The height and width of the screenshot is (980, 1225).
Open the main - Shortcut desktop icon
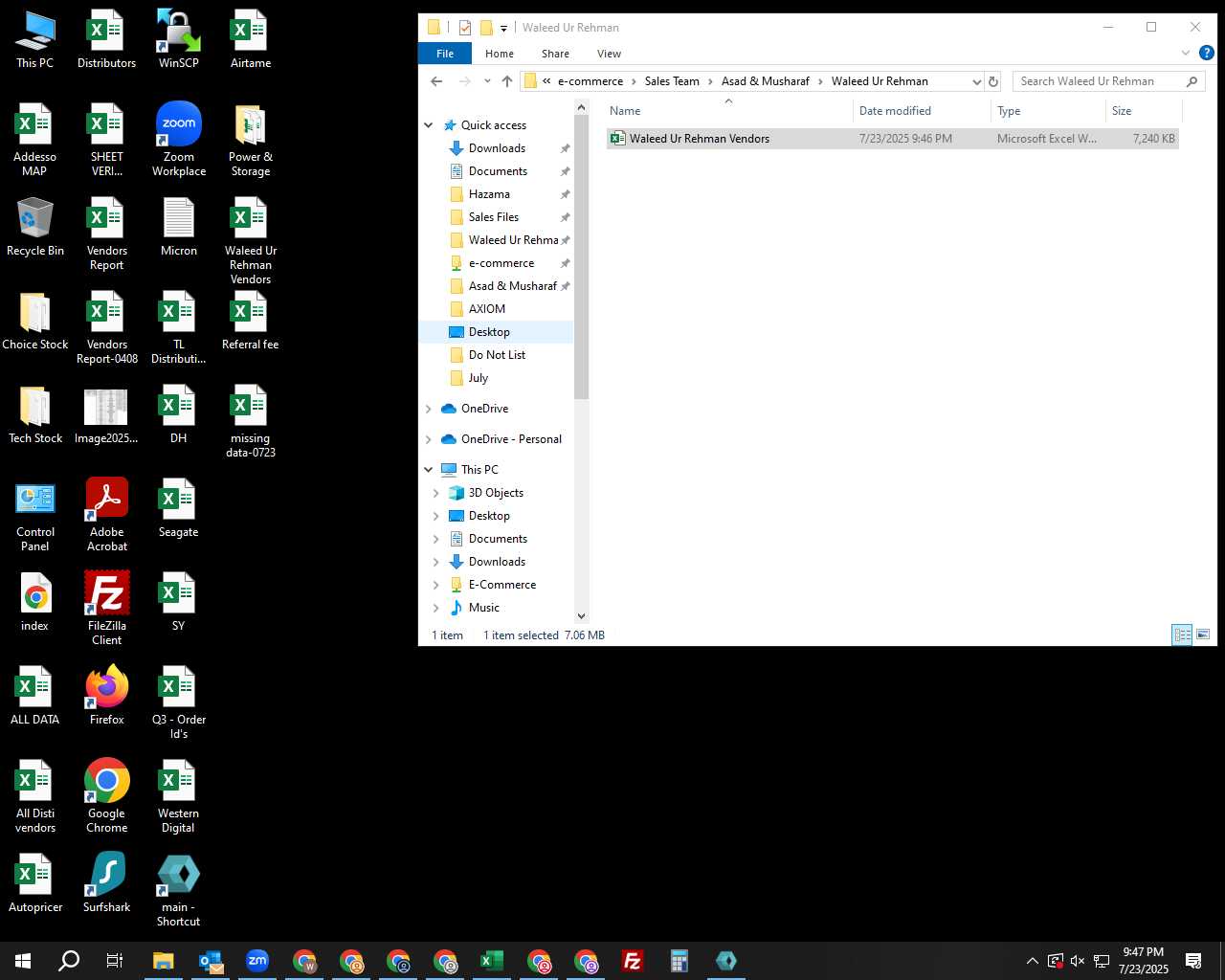pyautogui.click(x=179, y=890)
